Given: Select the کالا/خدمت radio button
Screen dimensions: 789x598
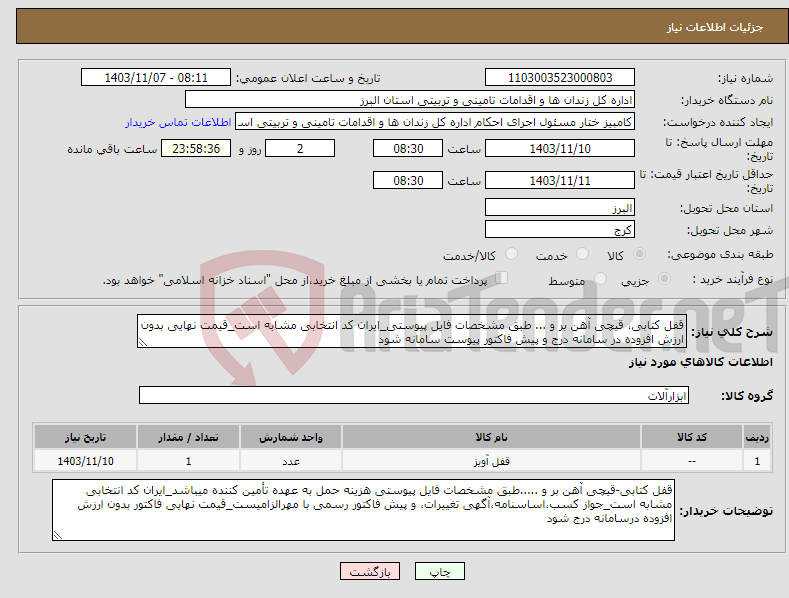Looking at the screenshot, I should point(511,254).
